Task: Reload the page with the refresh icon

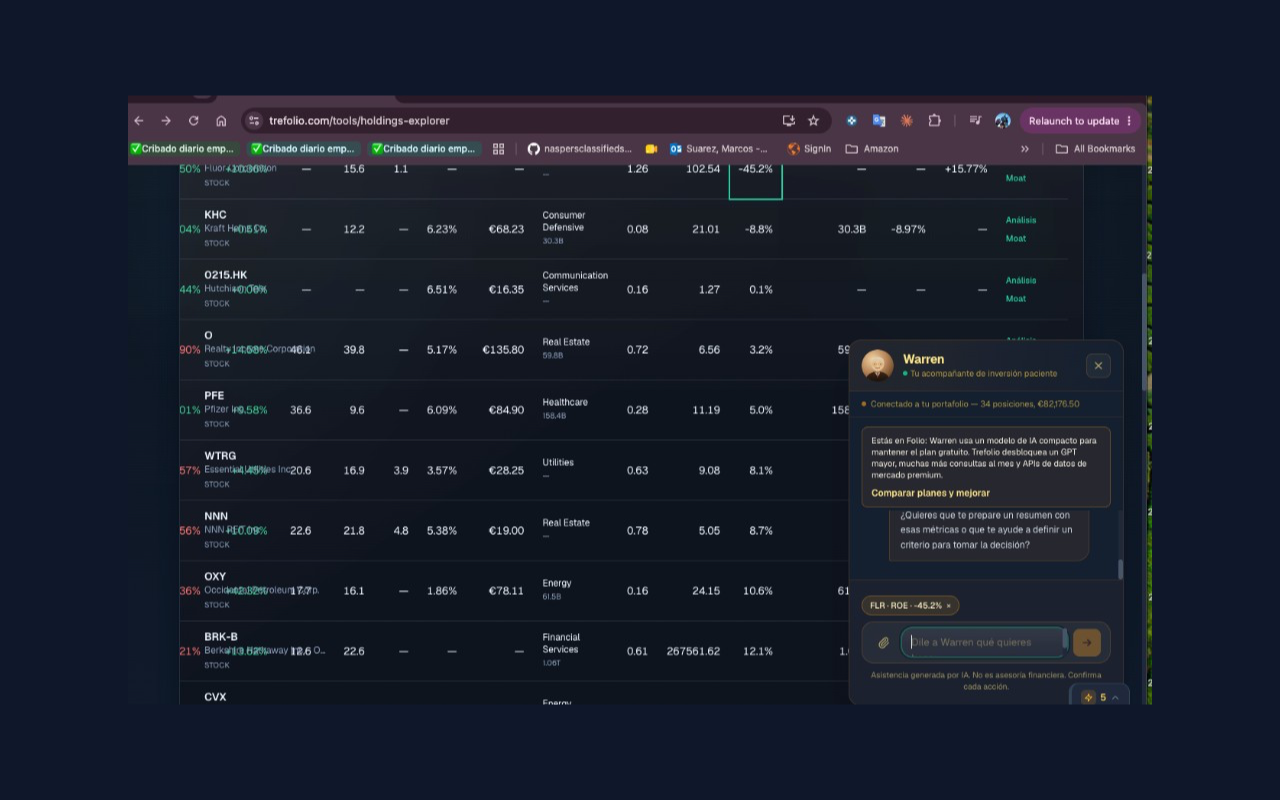Action: pos(193,121)
